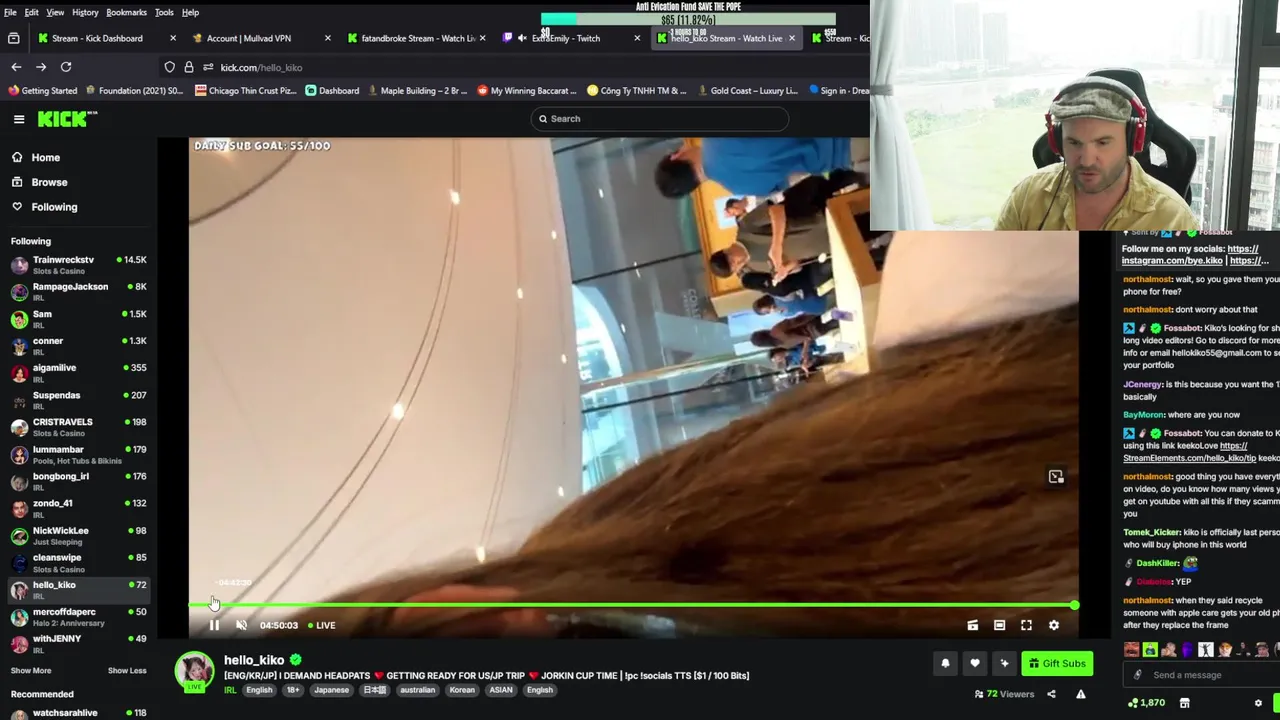
Task: Type in Send a message field
Action: (1200, 675)
